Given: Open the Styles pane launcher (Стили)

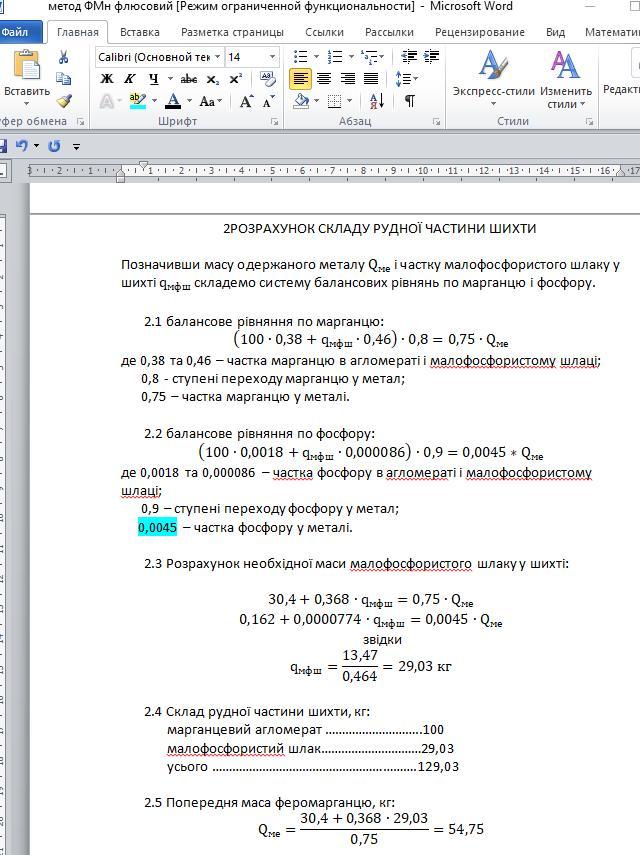Looking at the screenshot, I should pyautogui.click(x=589, y=122).
